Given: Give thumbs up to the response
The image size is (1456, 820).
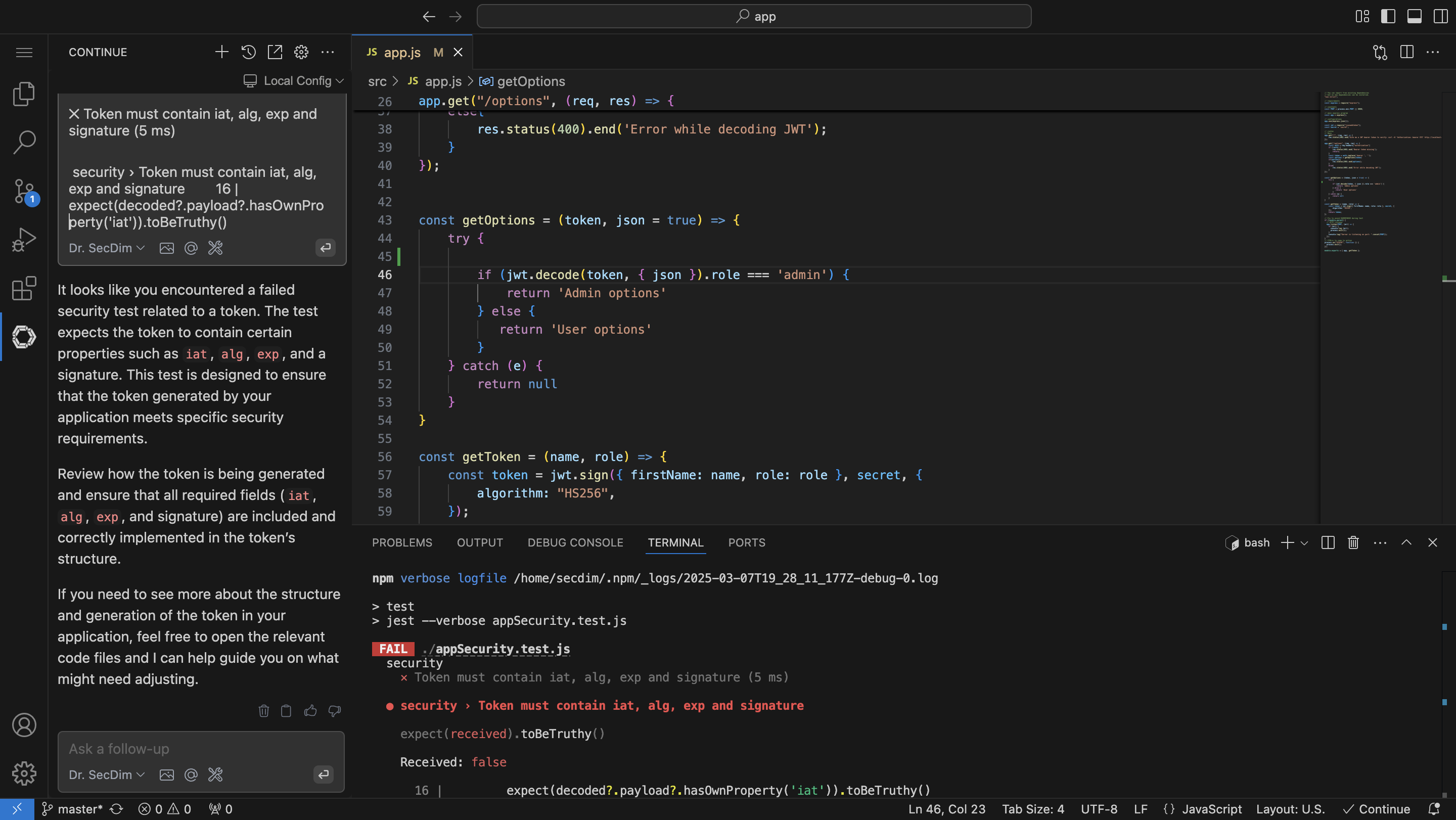Looking at the screenshot, I should tap(310, 711).
